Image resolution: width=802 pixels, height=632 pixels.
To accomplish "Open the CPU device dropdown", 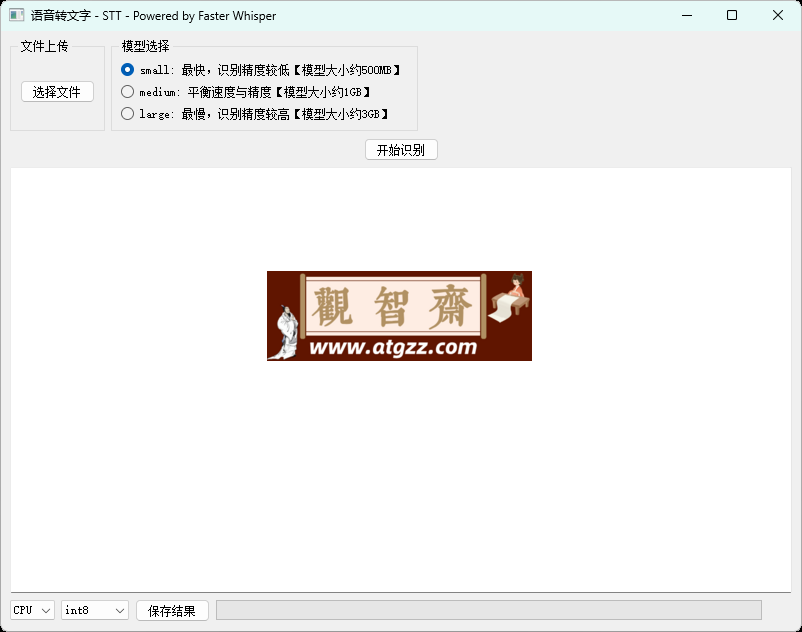I will click(x=32, y=610).
